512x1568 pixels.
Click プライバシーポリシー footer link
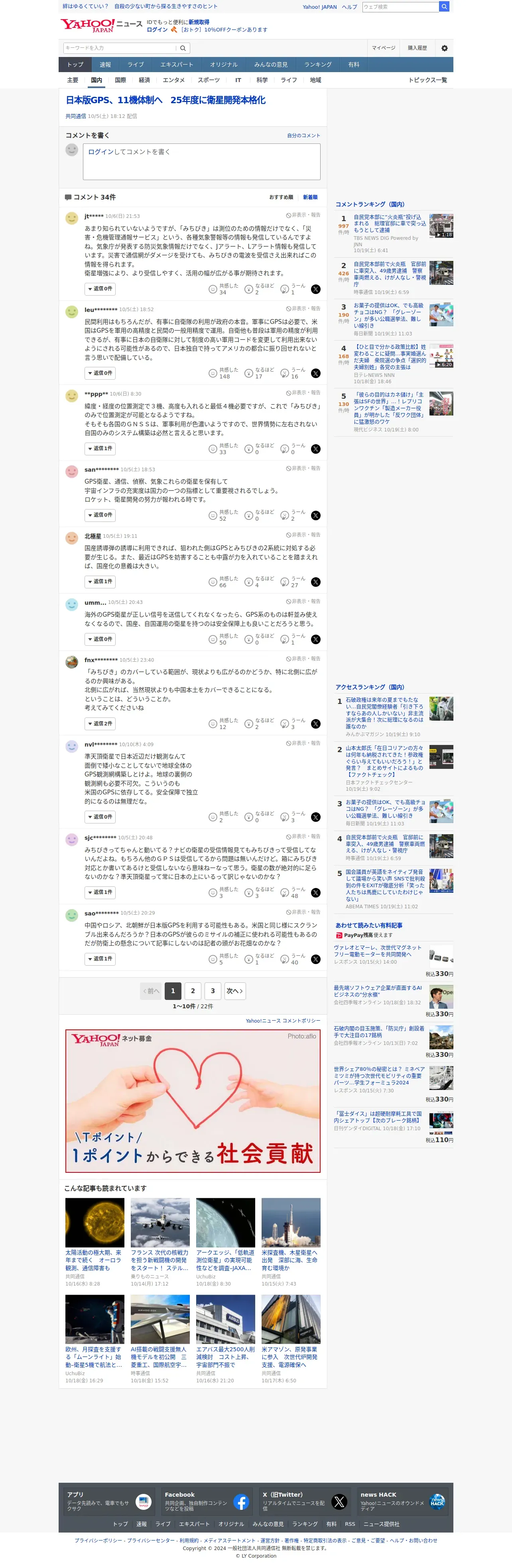98,1541
